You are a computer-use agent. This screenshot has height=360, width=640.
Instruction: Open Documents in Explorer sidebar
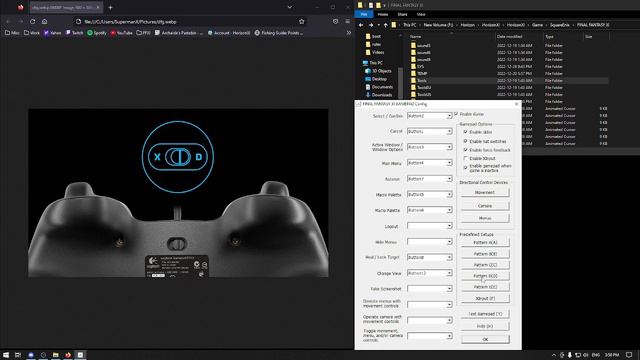pyautogui.click(x=379, y=87)
